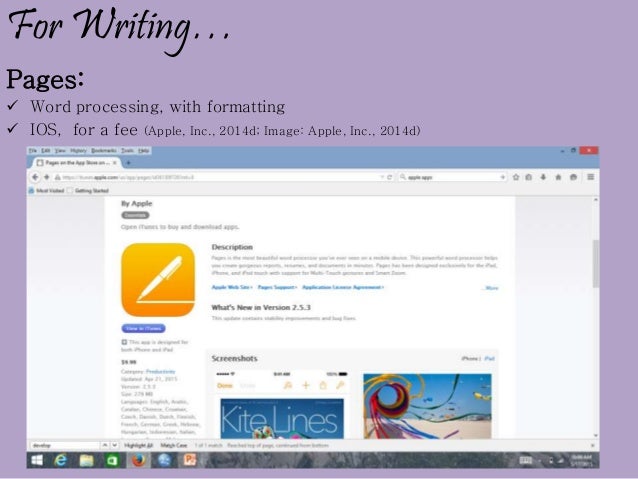Click the Firefox back arrow button
This screenshot has width=638, height=479.
pyautogui.click(x=35, y=177)
